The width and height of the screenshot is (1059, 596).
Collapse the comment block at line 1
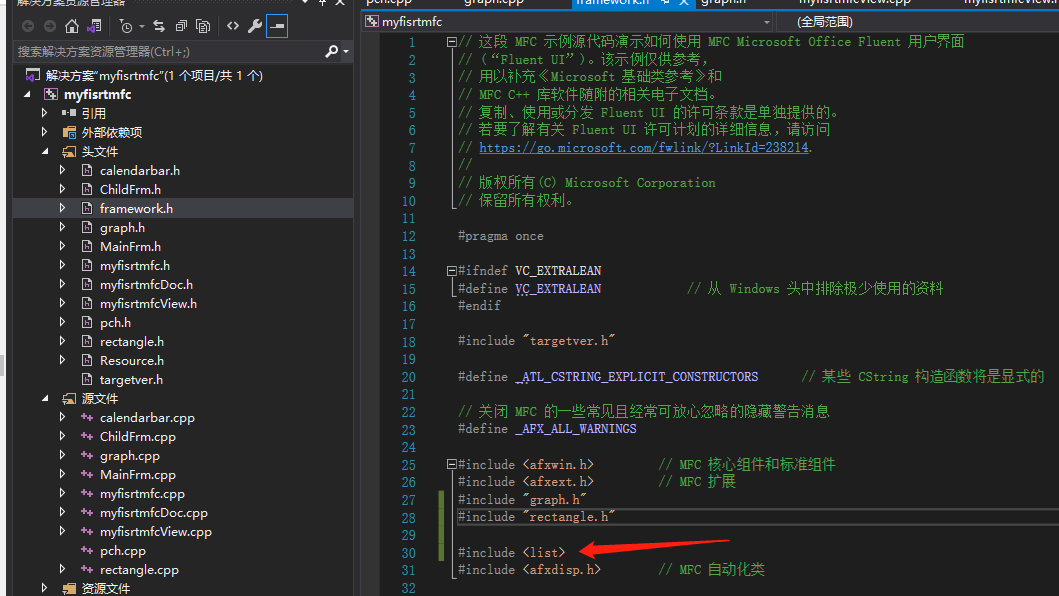451,42
